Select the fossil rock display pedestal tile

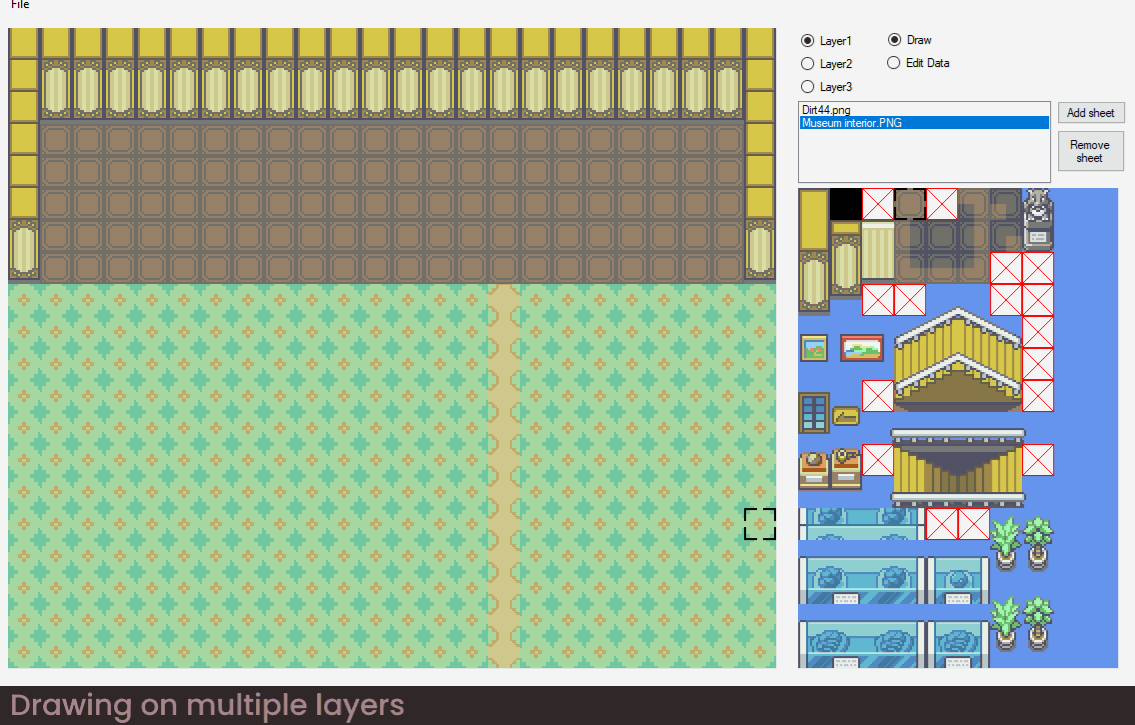814,469
